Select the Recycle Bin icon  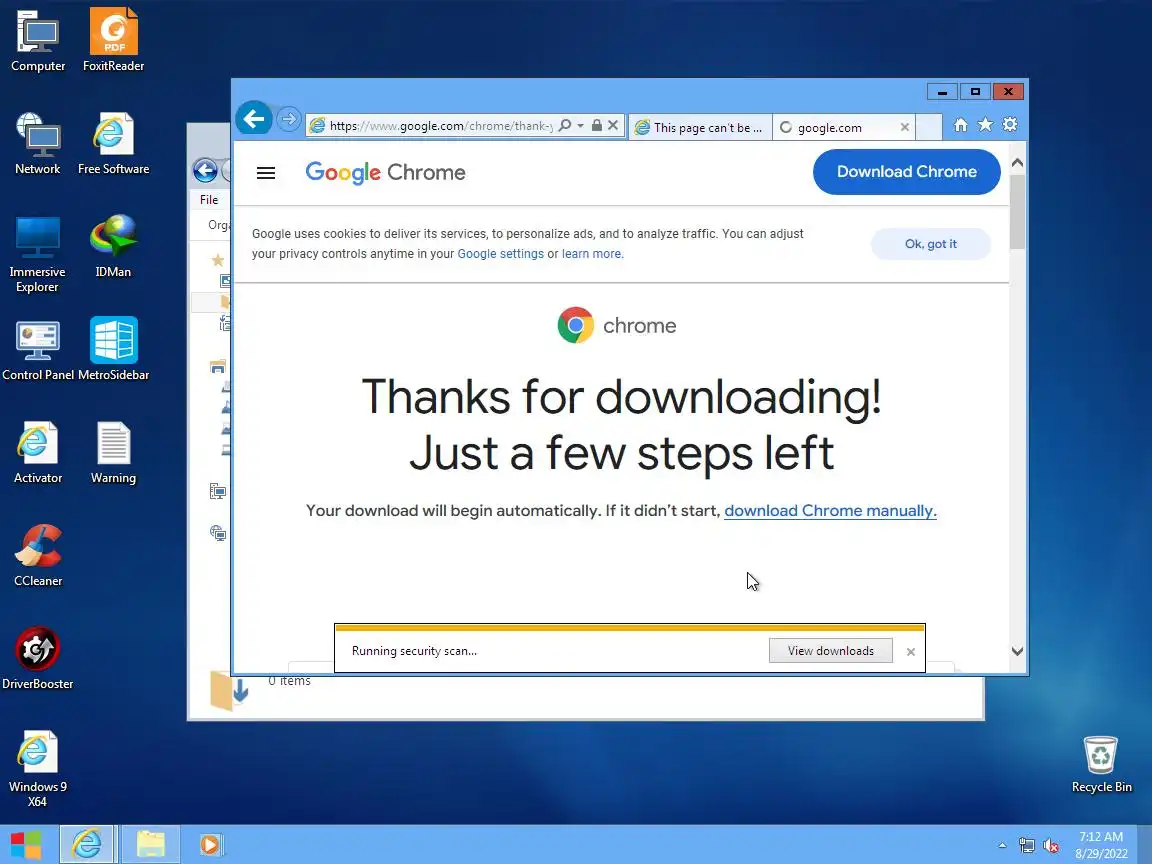tap(1101, 764)
